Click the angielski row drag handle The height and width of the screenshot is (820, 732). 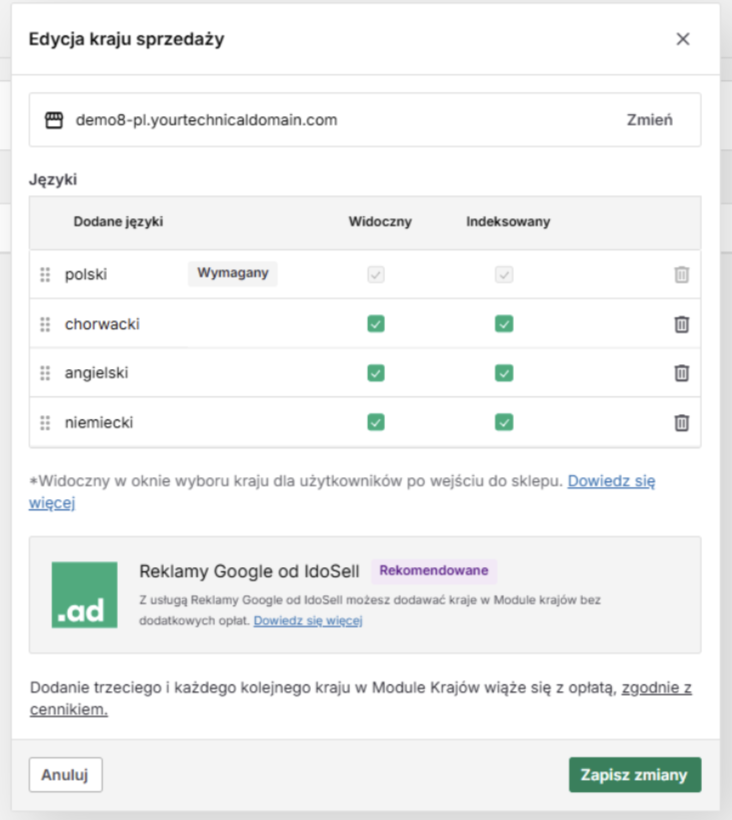click(45, 373)
